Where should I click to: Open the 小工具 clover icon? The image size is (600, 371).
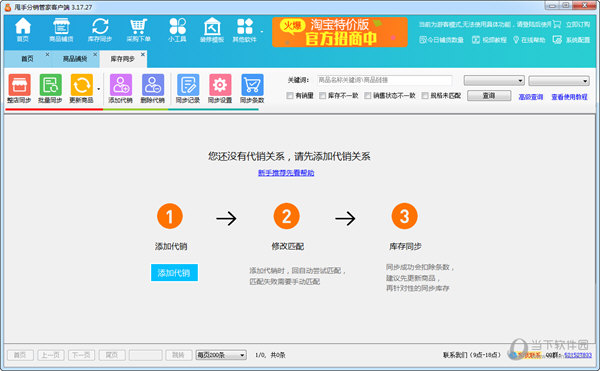click(177, 30)
